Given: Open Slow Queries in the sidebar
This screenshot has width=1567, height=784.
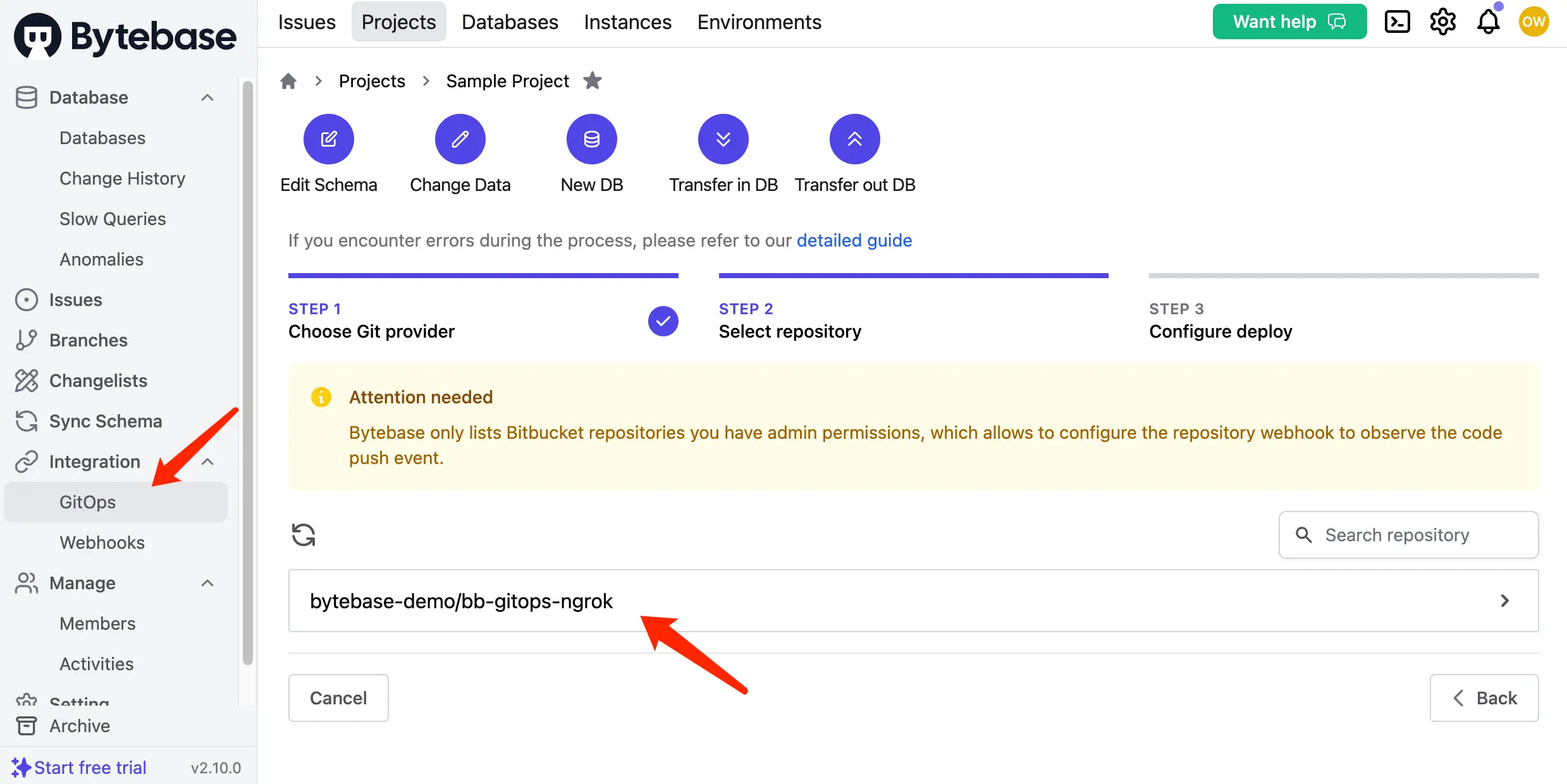Looking at the screenshot, I should click(113, 219).
